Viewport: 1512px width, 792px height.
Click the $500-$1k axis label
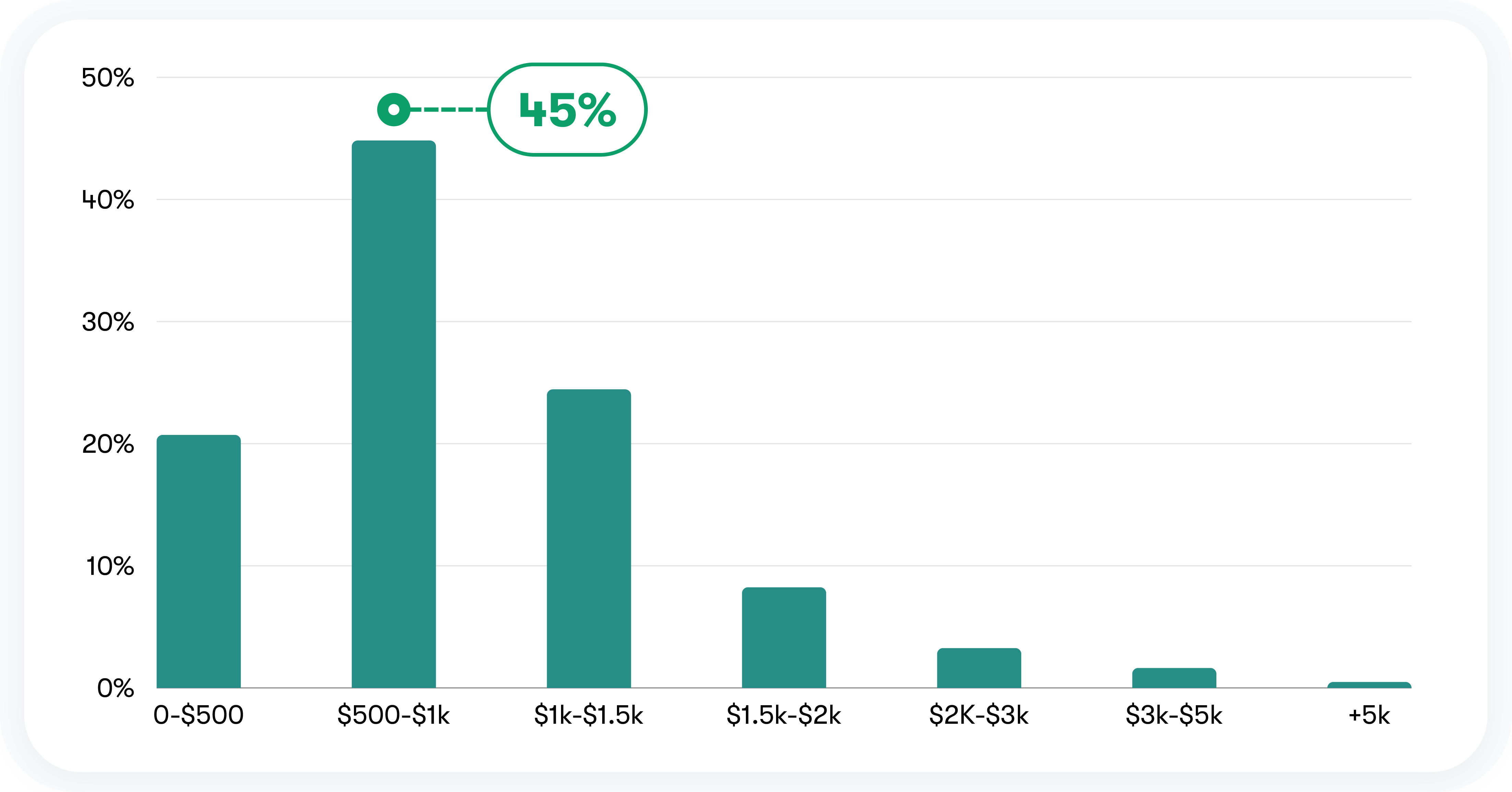[393, 715]
